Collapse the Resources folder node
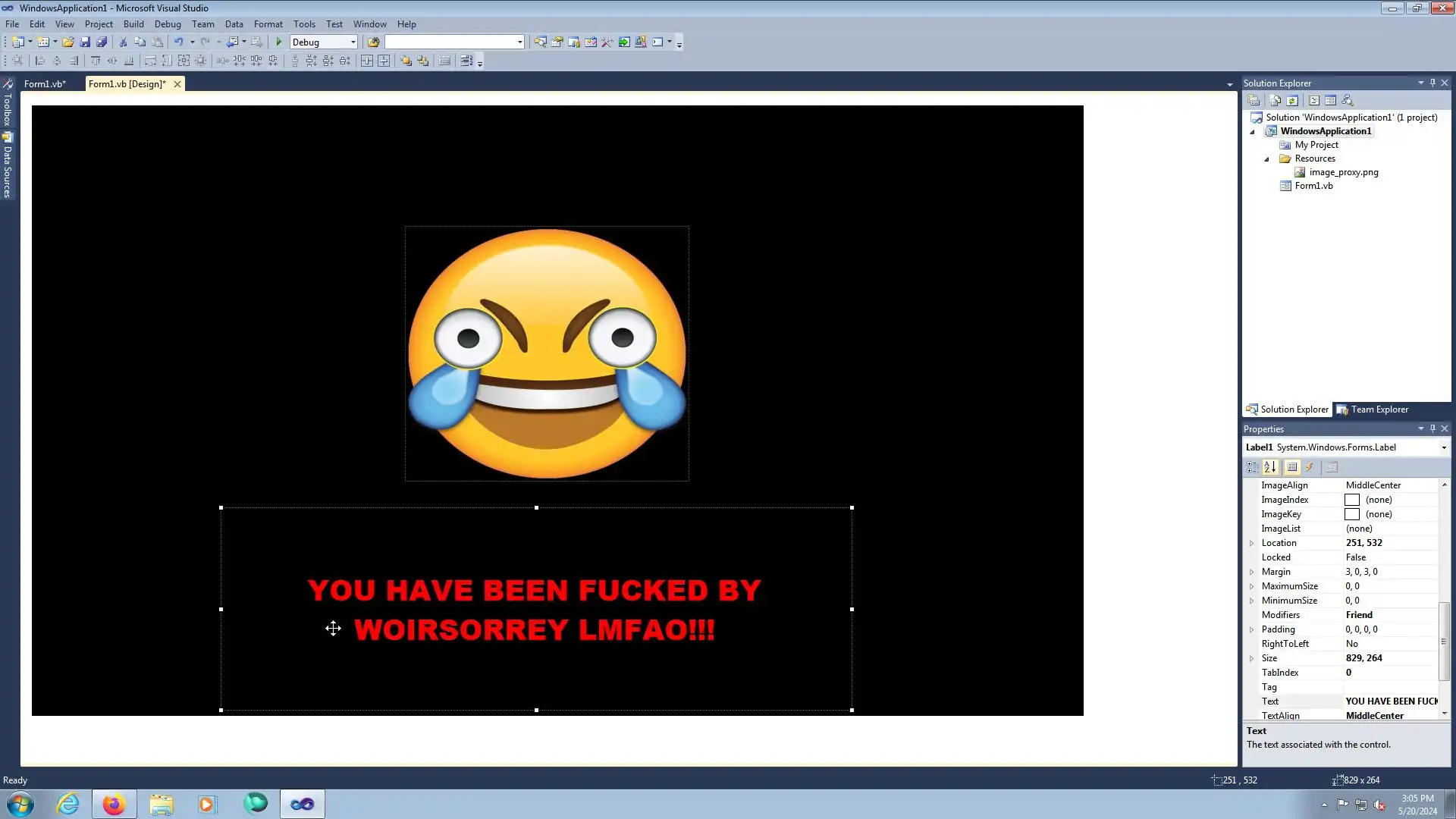 (x=1266, y=159)
